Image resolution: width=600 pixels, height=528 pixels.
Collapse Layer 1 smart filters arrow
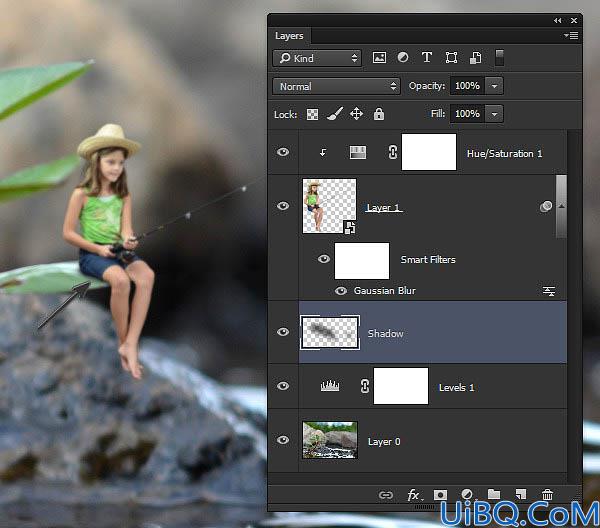point(561,207)
